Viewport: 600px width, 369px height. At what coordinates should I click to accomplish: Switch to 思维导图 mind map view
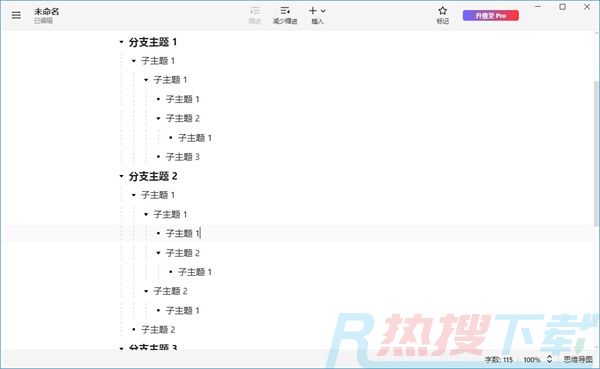(578, 359)
